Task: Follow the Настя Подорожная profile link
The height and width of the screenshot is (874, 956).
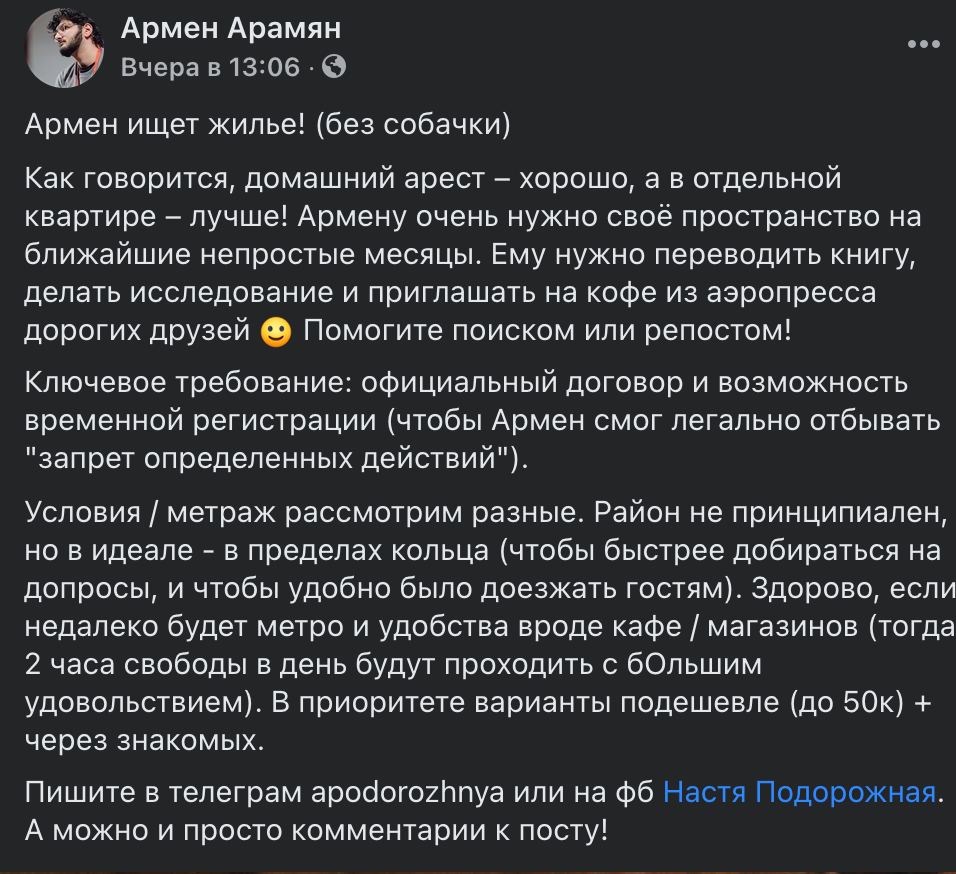Action: [x=799, y=792]
